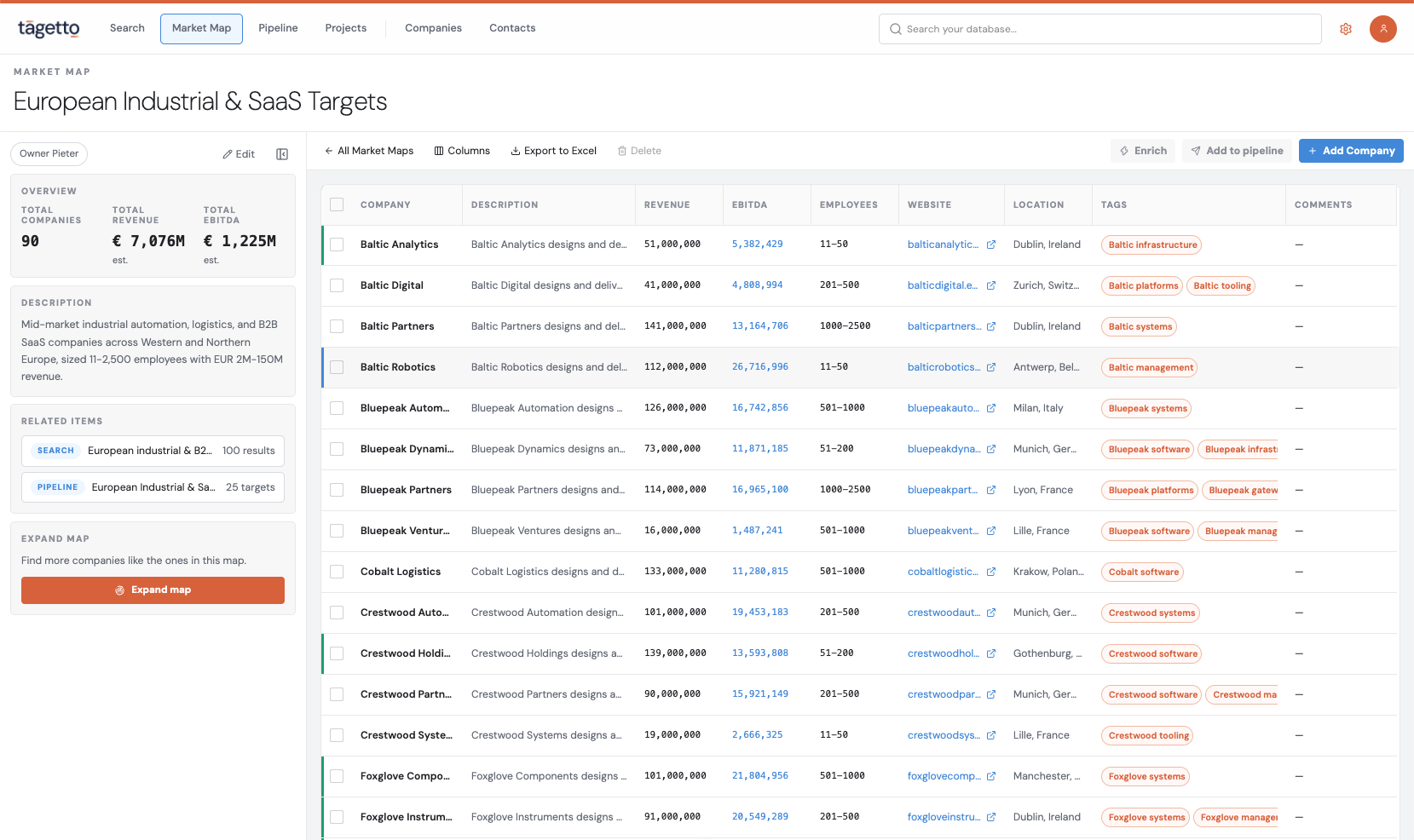Open Foxglove Components external link icon
The image size is (1414, 840).
click(x=991, y=776)
